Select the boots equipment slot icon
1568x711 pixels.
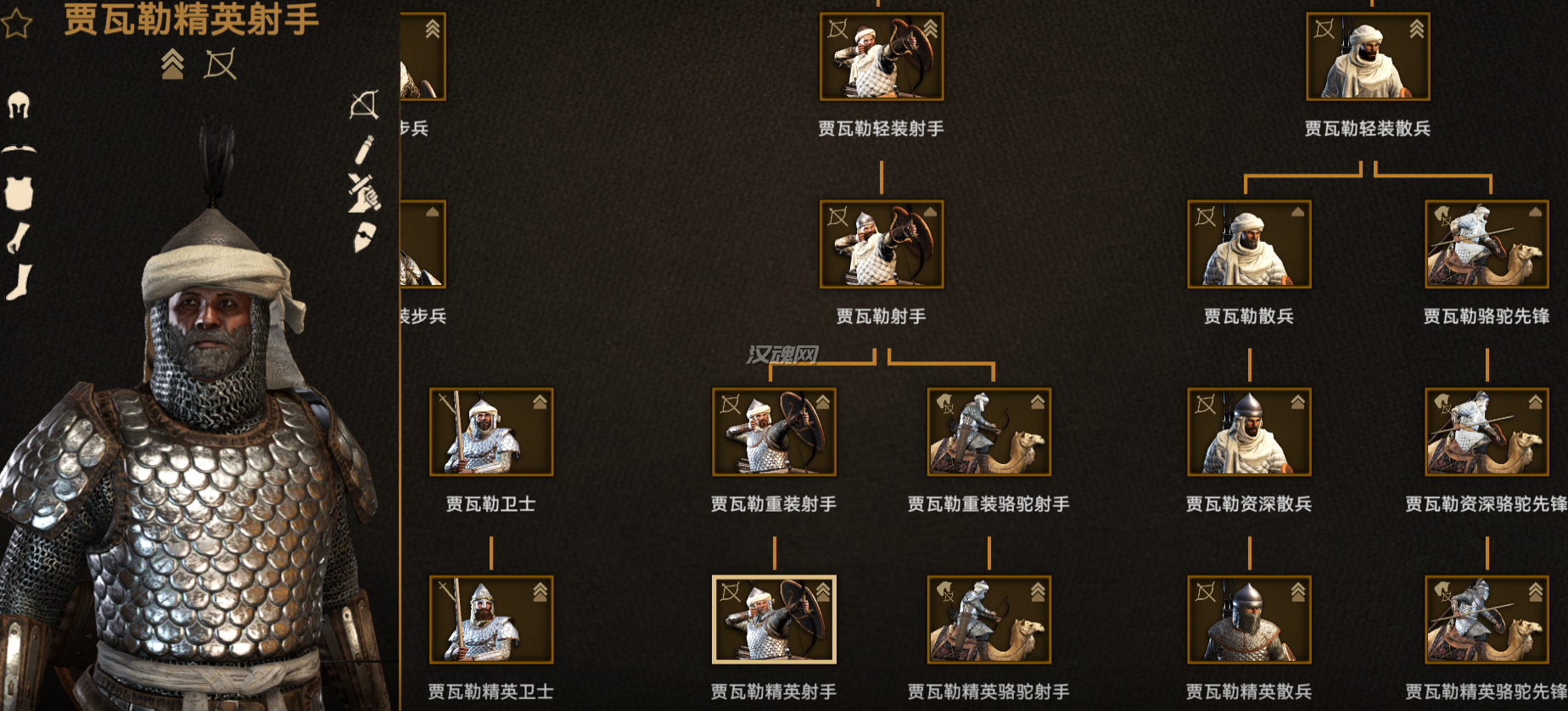[19, 283]
